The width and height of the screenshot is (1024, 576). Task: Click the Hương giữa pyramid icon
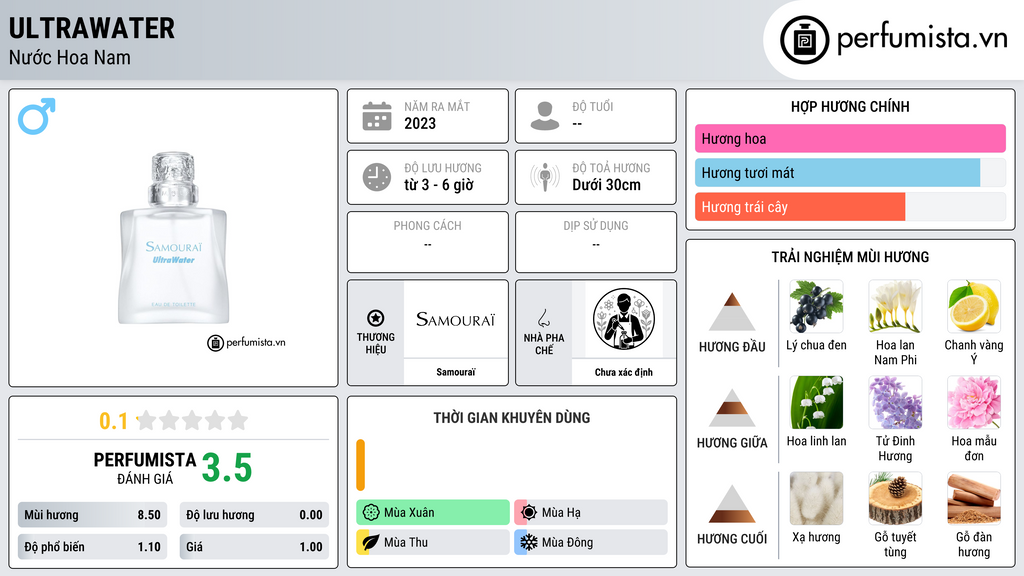(x=732, y=408)
